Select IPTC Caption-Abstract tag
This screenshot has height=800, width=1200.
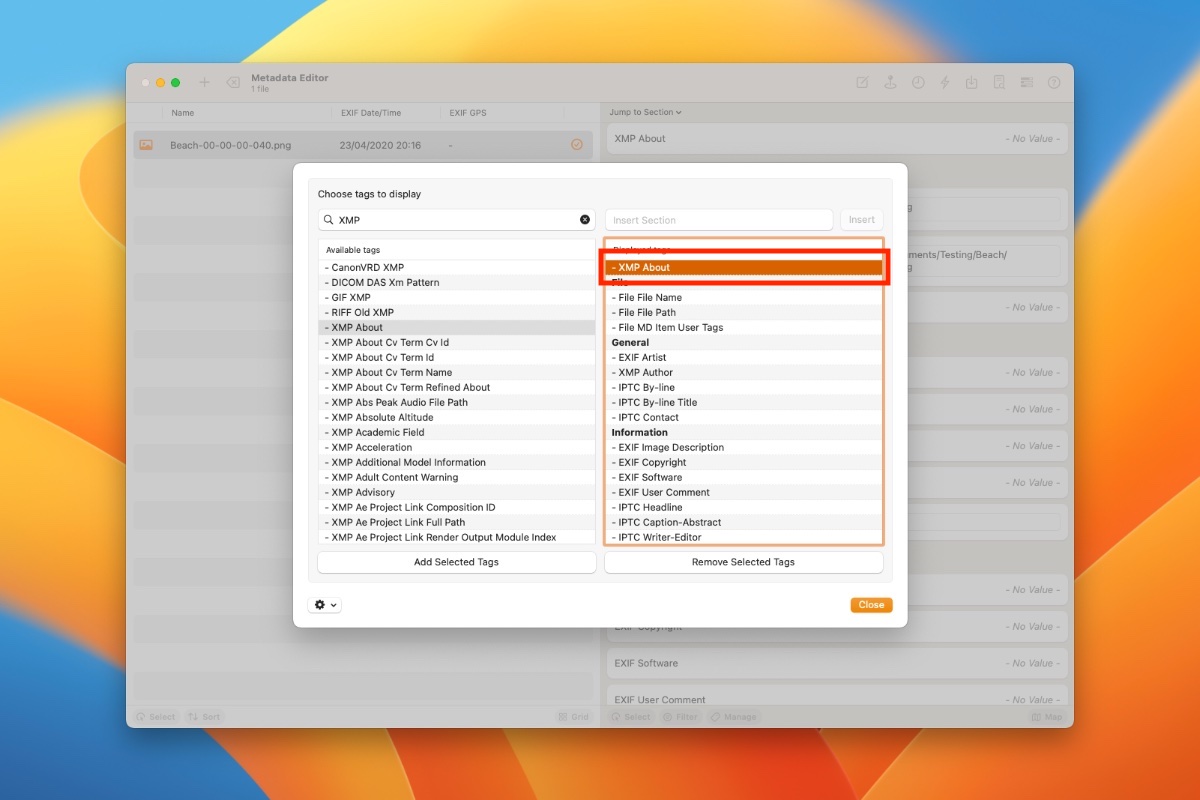(744, 522)
